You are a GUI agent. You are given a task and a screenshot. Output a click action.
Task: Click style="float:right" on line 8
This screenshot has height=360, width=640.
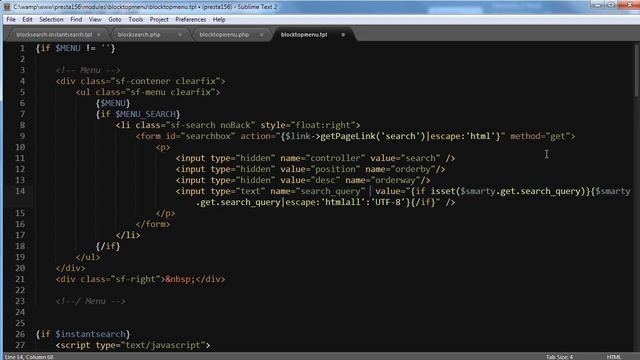(x=308, y=125)
